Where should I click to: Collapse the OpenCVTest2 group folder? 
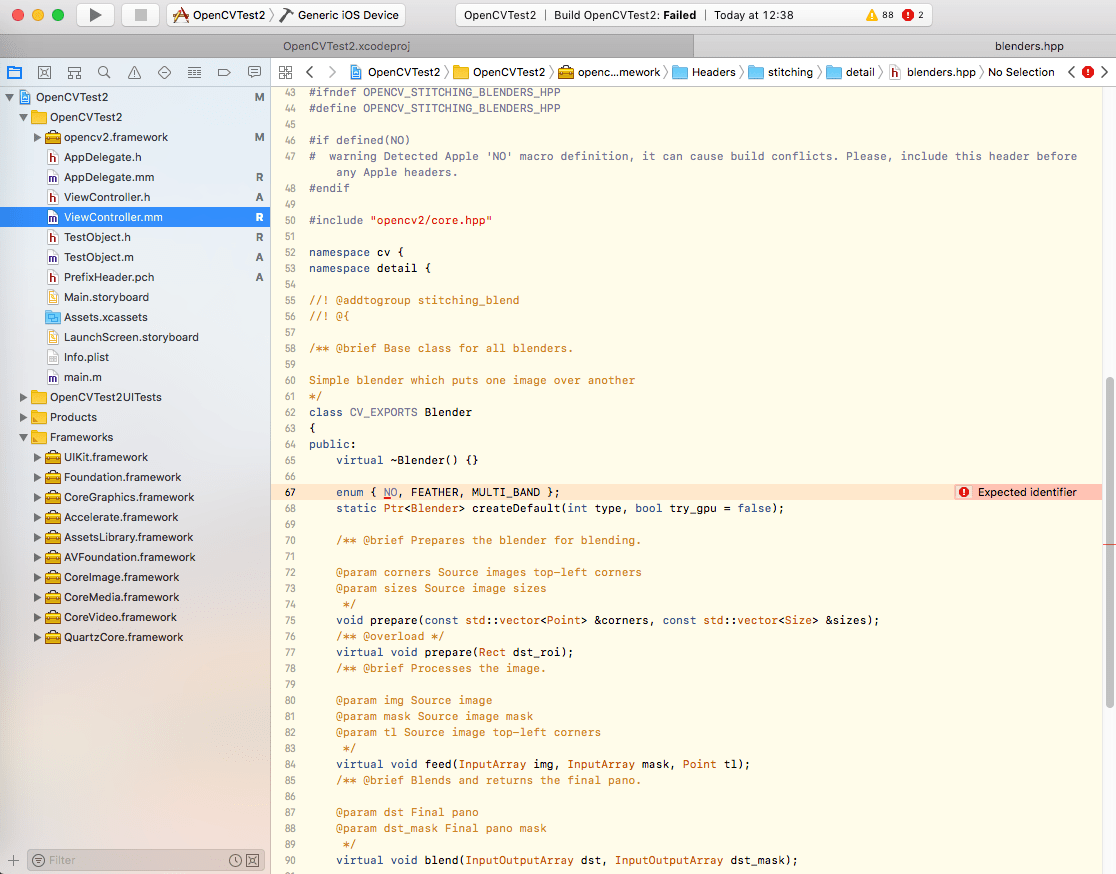click(23, 117)
